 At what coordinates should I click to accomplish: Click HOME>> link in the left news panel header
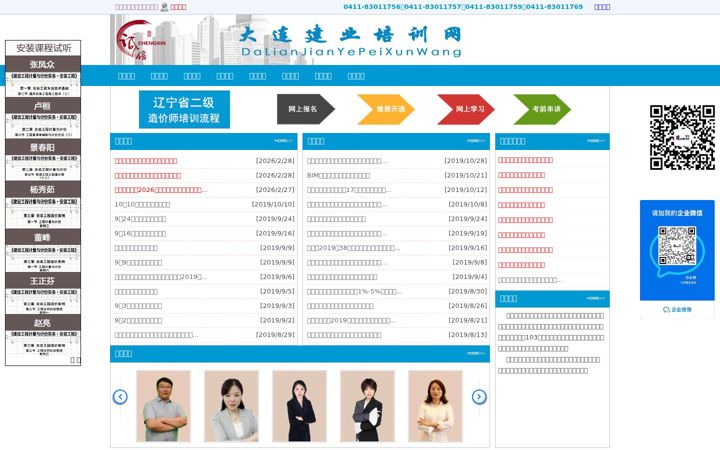pyautogui.click(x=283, y=141)
